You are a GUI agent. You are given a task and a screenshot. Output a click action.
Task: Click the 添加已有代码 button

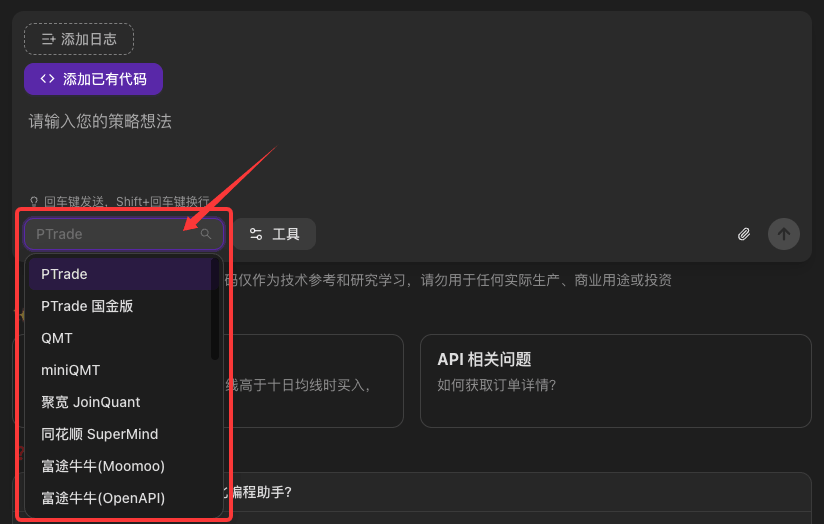click(x=94, y=79)
